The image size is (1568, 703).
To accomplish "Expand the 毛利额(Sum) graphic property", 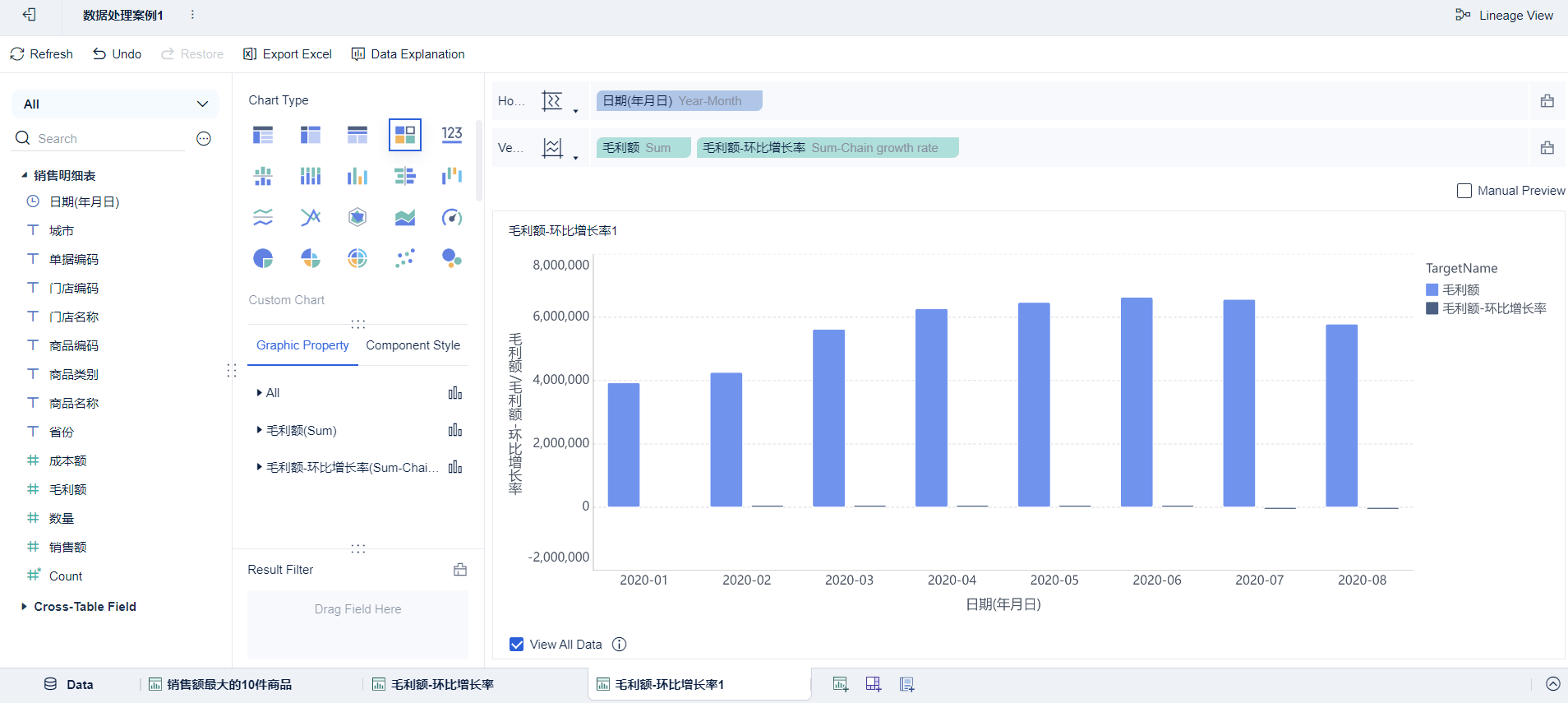I will [x=260, y=430].
